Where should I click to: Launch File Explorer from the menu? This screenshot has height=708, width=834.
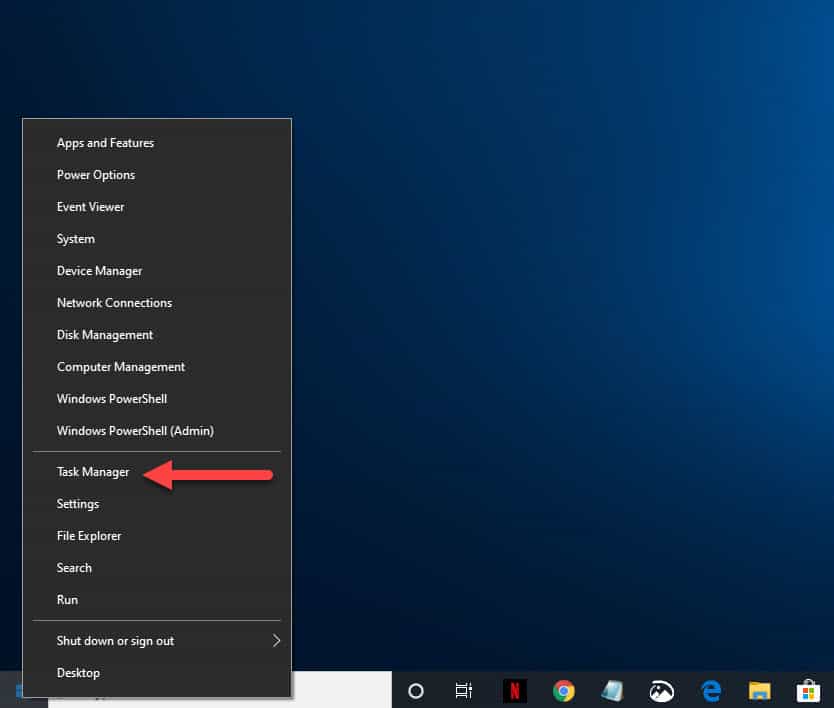point(157,536)
